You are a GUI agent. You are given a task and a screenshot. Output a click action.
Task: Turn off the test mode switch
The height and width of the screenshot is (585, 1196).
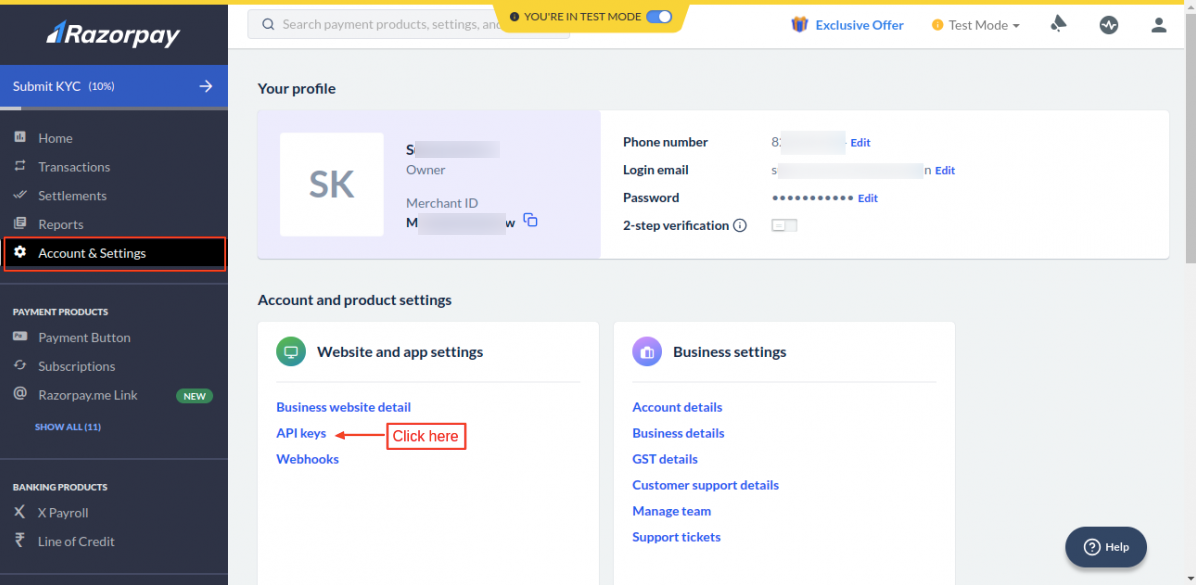click(659, 16)
